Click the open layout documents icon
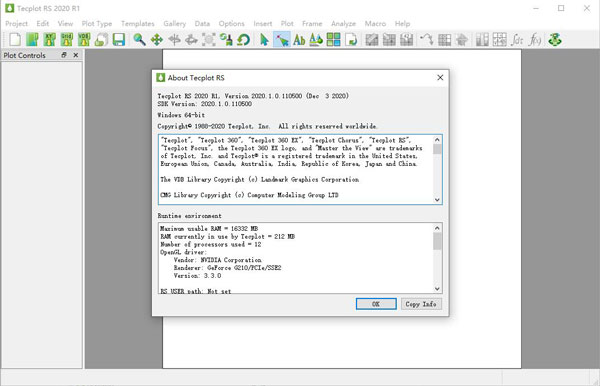Image resolution: width=600 pixels, height=386 pixels. tap(101, 39)
